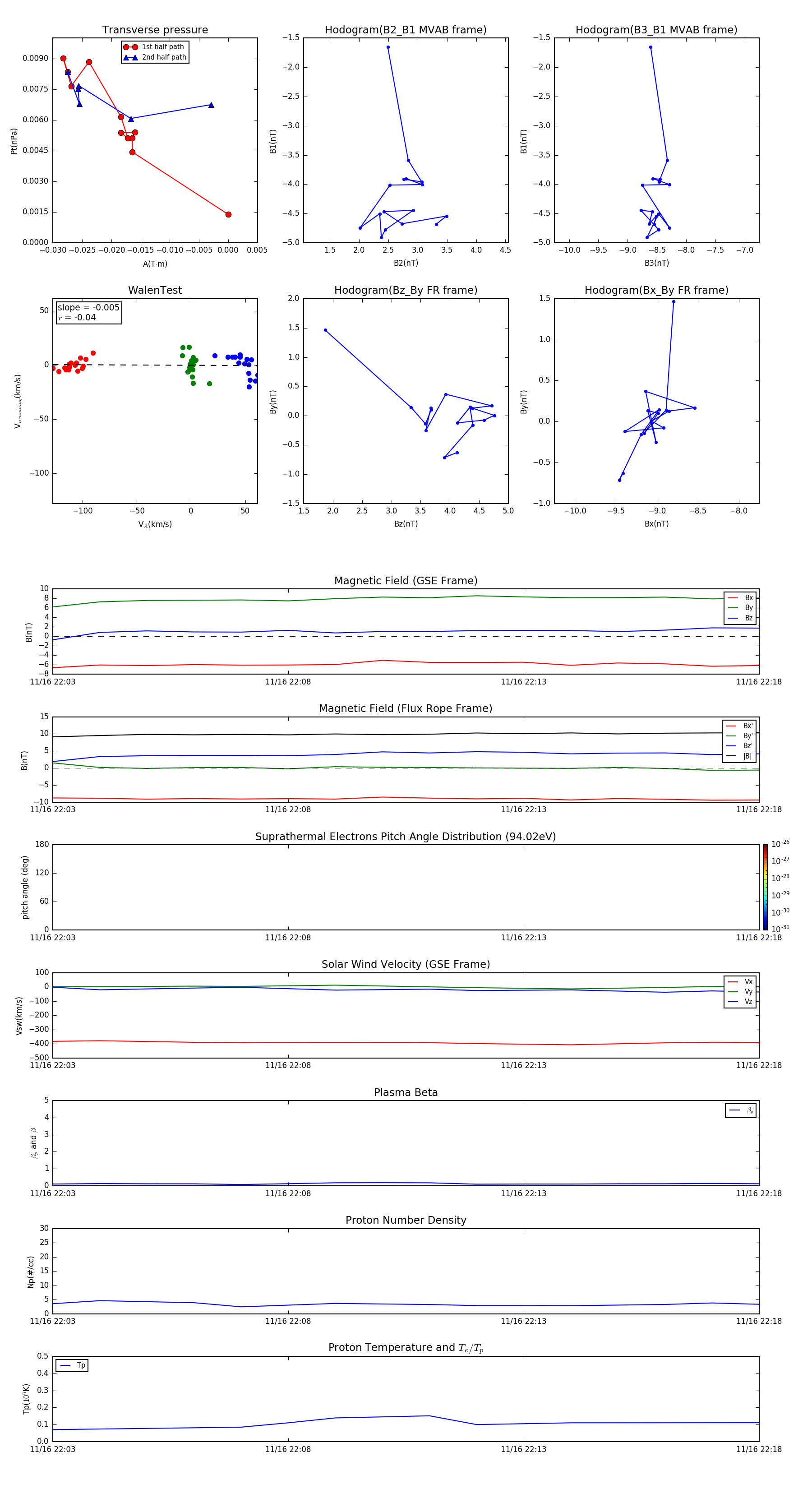Click the "Solar Wind Velocity (GSE Frame)" title
Viewport: 812px width, 1489px height.
tap(406, 964)
